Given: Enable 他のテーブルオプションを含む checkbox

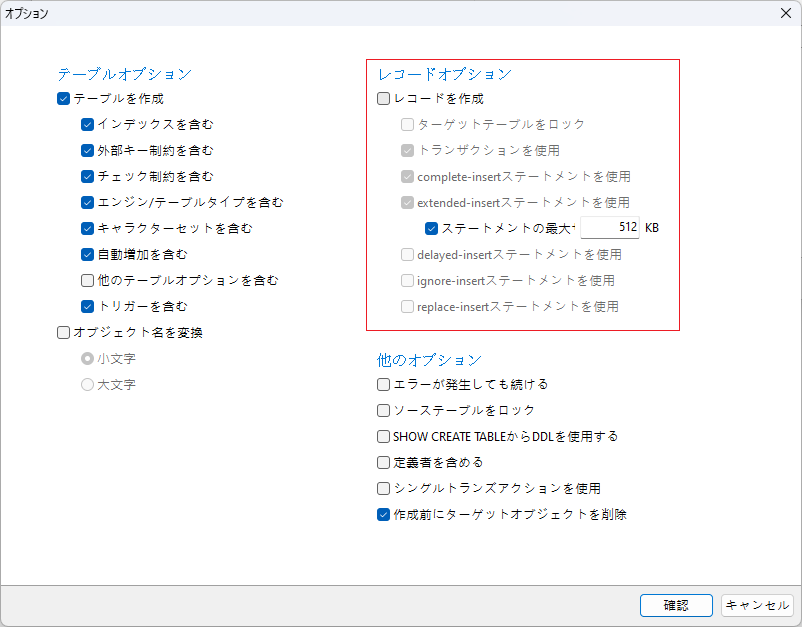Looking at the screenshot, I should pos(88,281).
